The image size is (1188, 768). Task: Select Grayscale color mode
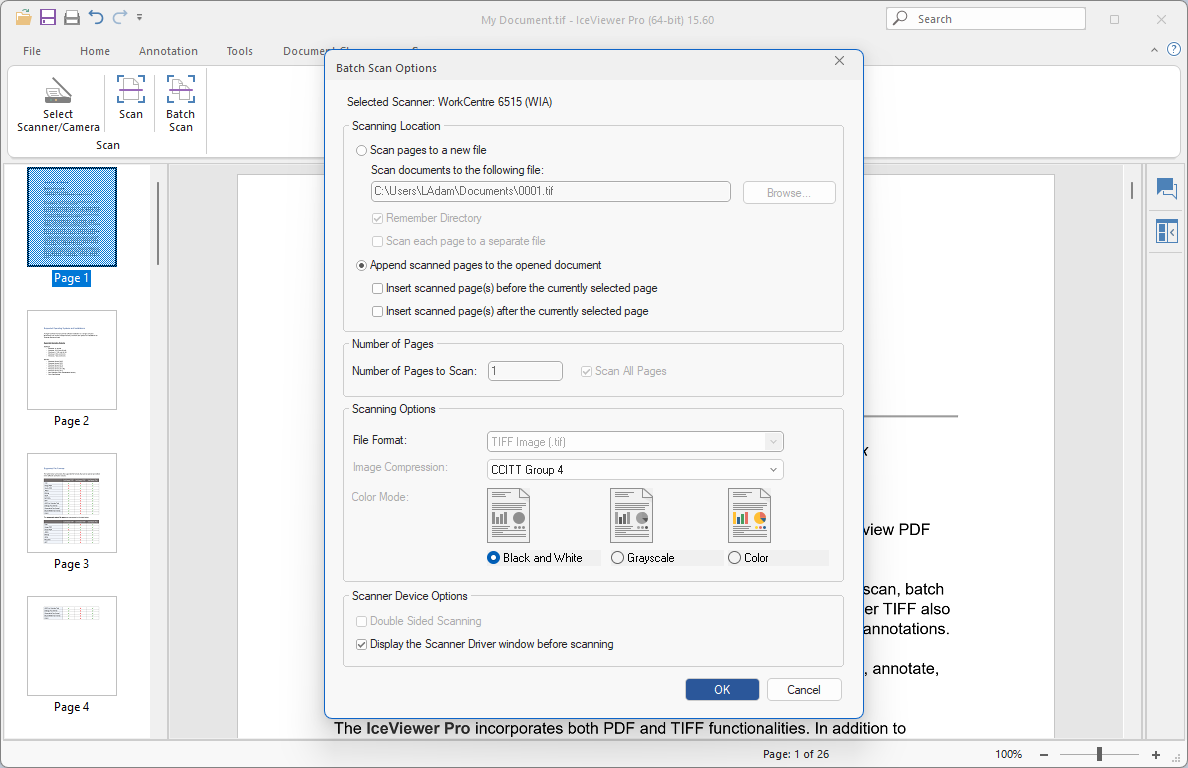click(x=617, y=557)
